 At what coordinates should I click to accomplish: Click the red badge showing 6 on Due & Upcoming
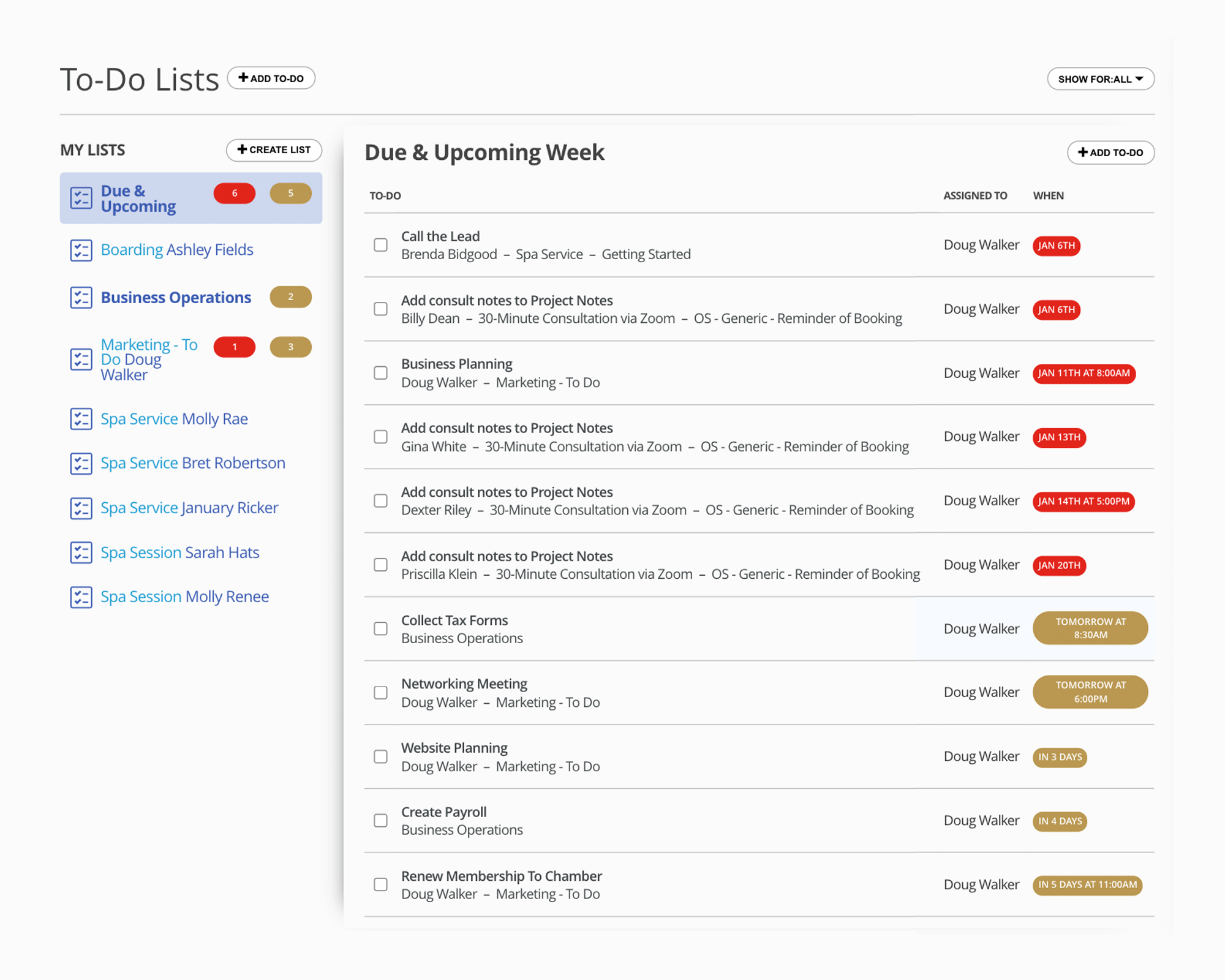[234, 193]
